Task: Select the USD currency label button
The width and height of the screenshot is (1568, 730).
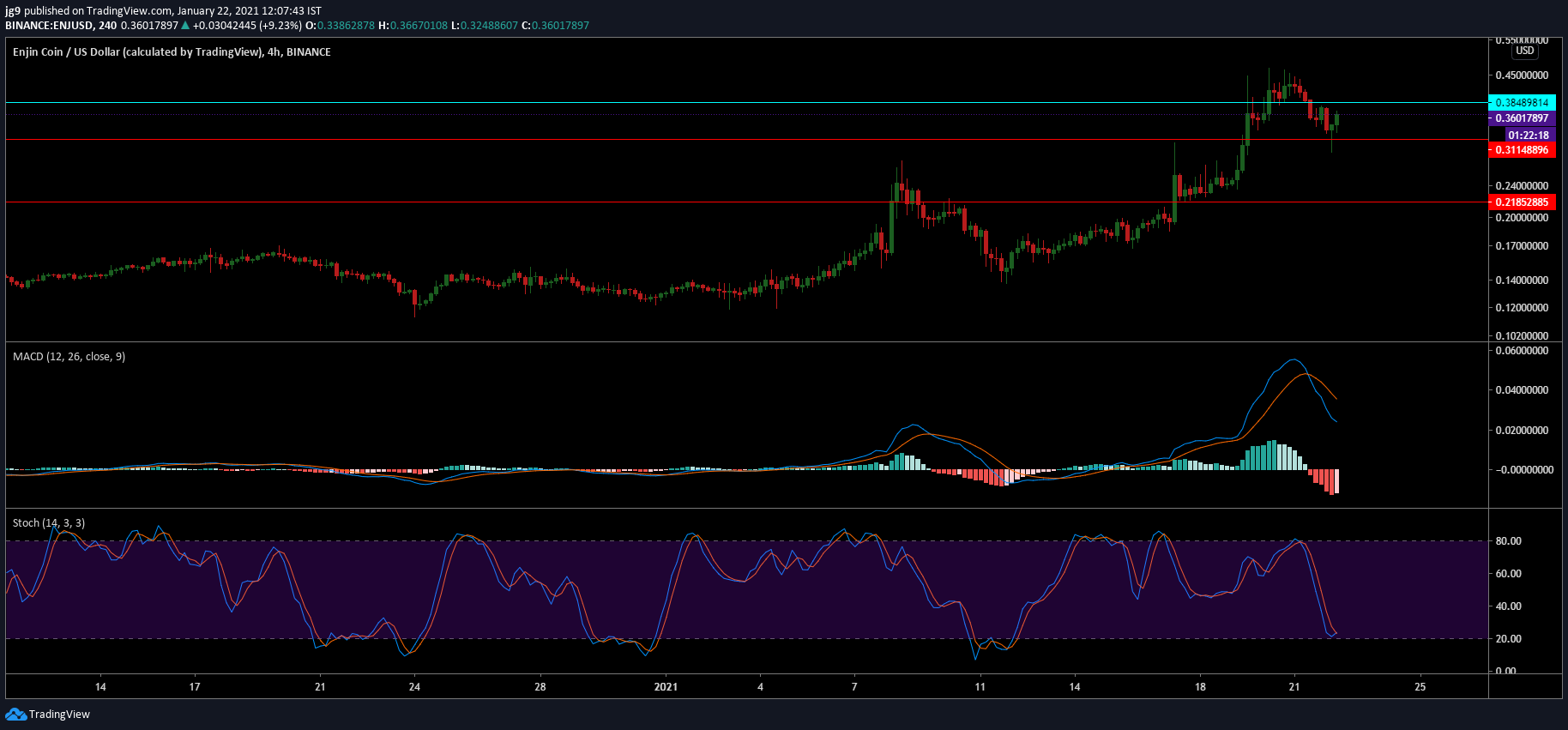Action: 1524,51
